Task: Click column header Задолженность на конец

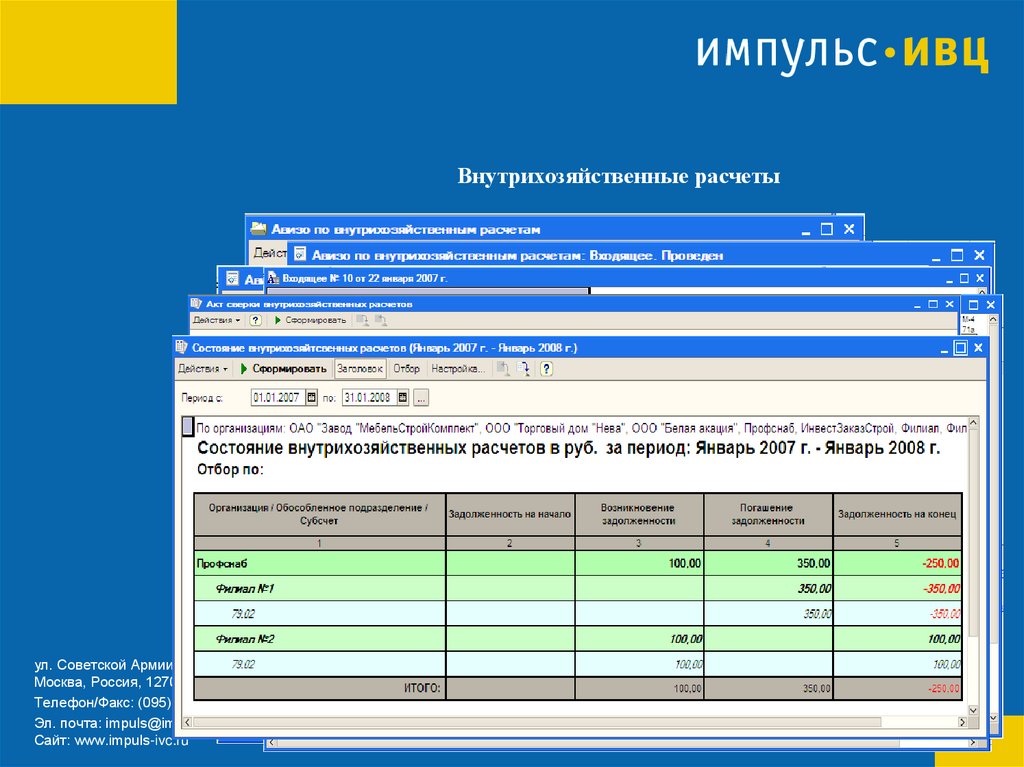Action: [897, 514]
